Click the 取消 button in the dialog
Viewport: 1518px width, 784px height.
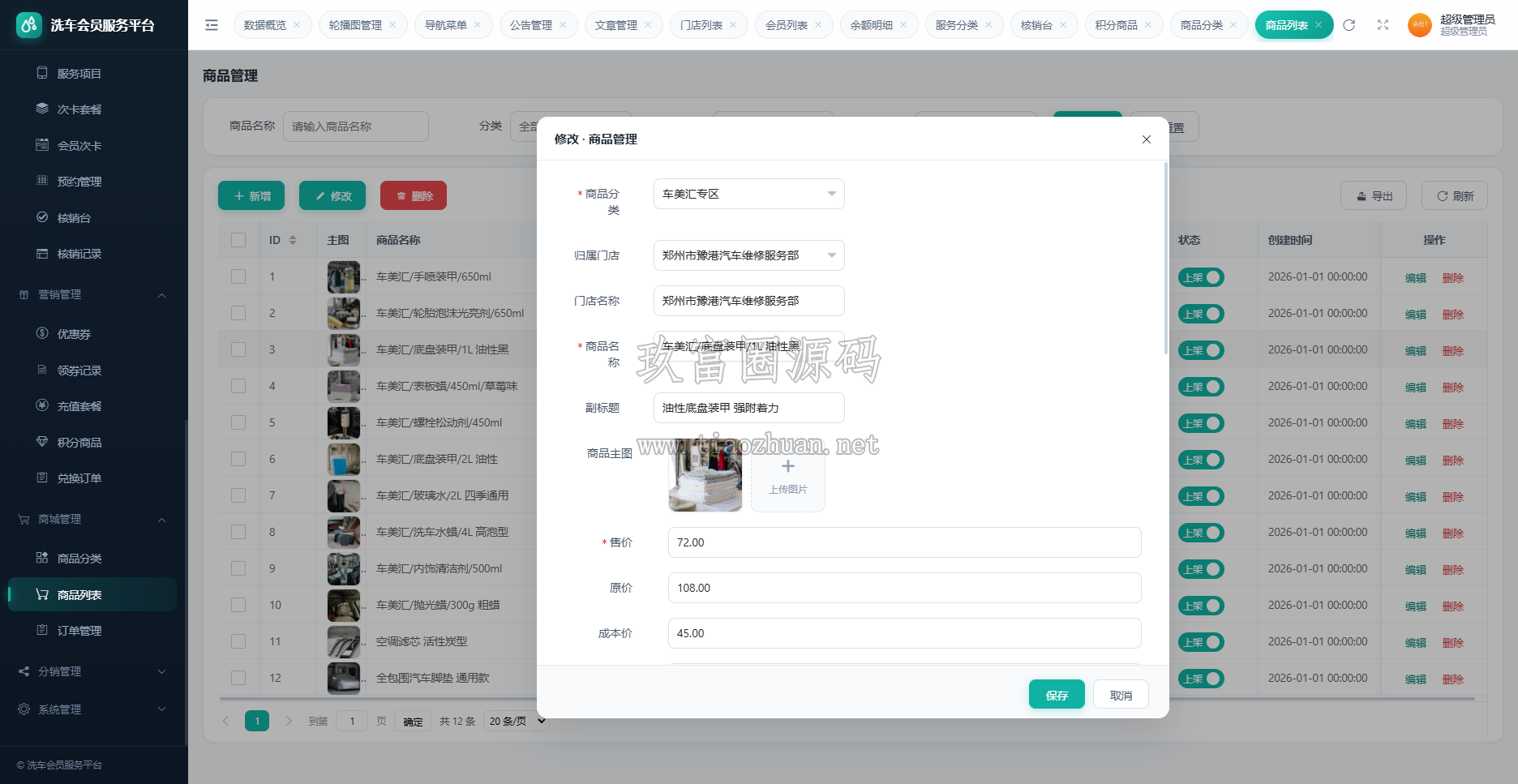coord(1121,695)
